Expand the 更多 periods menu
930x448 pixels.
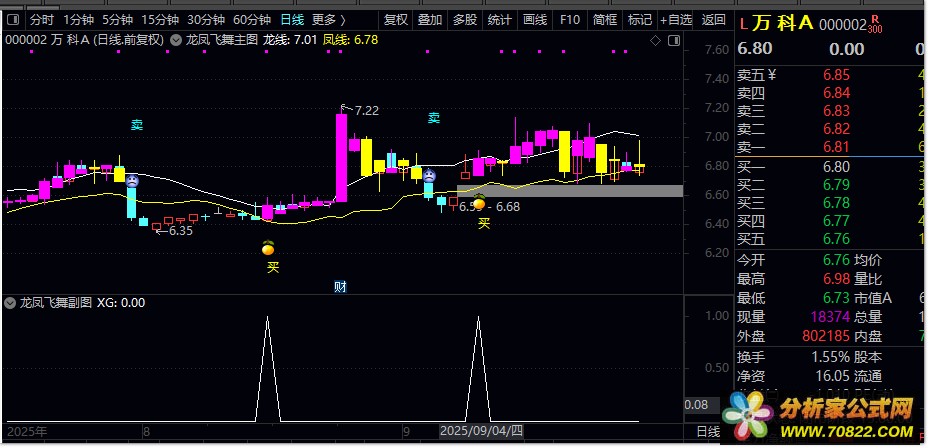tap(329, 20)
